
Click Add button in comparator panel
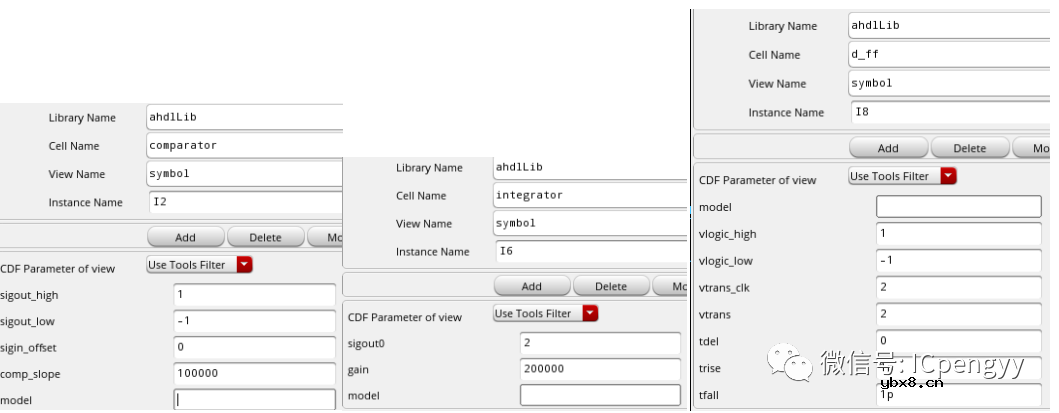[x=185, y=238]
